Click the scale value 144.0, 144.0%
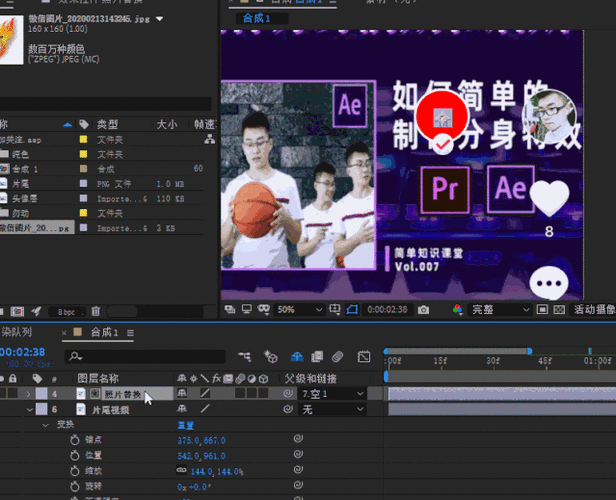The image size is (616, 500). pos(217,471)
